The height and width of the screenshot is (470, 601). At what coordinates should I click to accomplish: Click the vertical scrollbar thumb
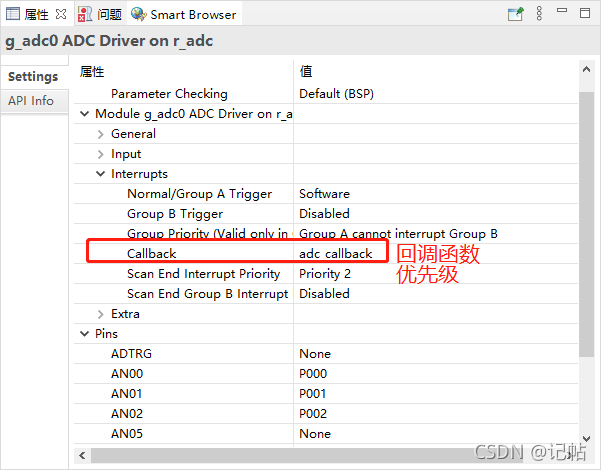pos(586,224)
